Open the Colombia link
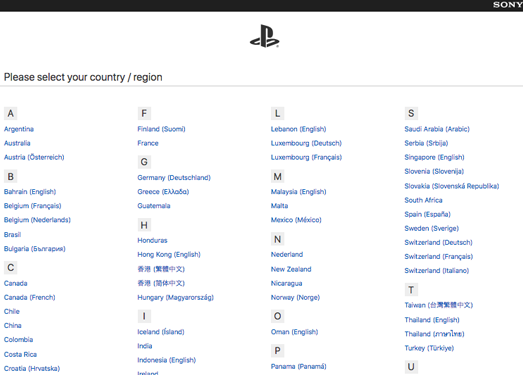The width and height of the screenshot is (523, 375). click(18, 340)
